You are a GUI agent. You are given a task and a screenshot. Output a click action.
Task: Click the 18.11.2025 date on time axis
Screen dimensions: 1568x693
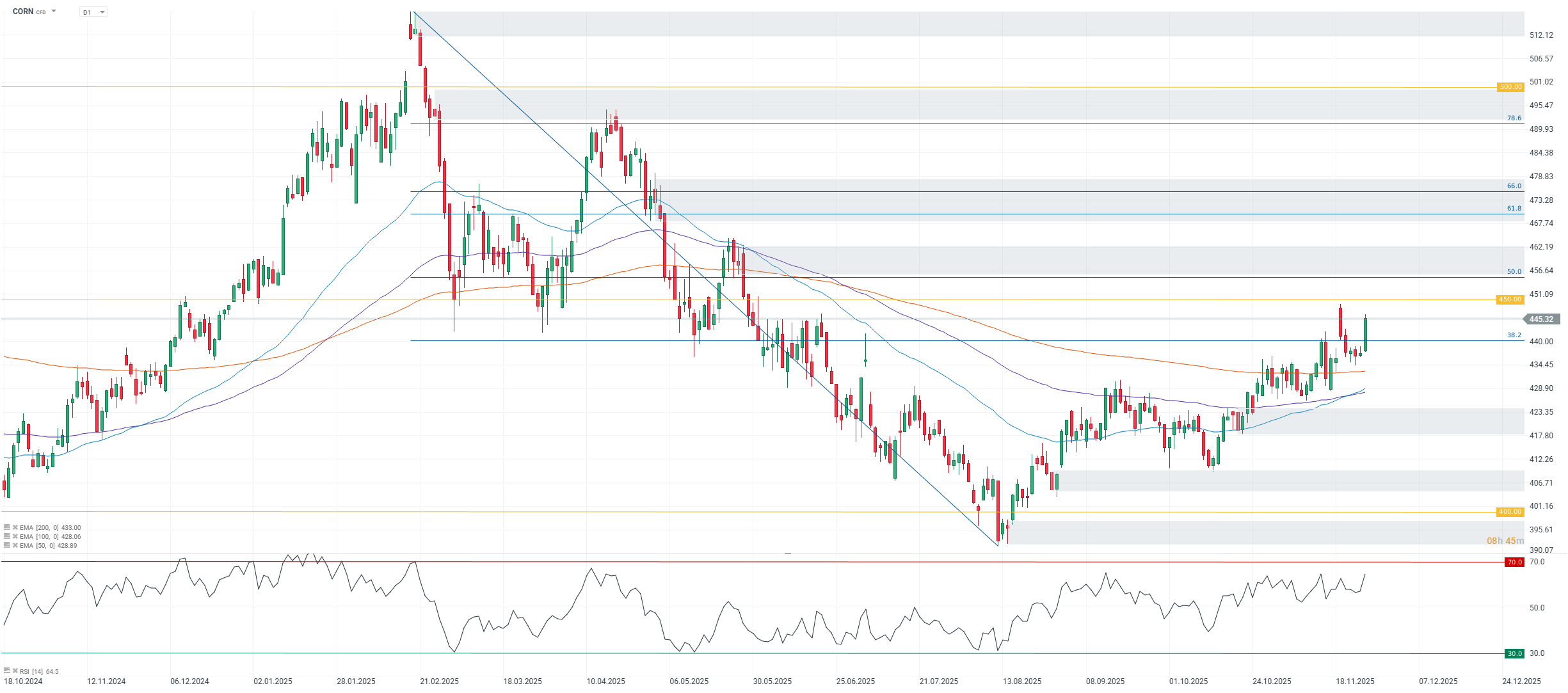coord(1355,681)
